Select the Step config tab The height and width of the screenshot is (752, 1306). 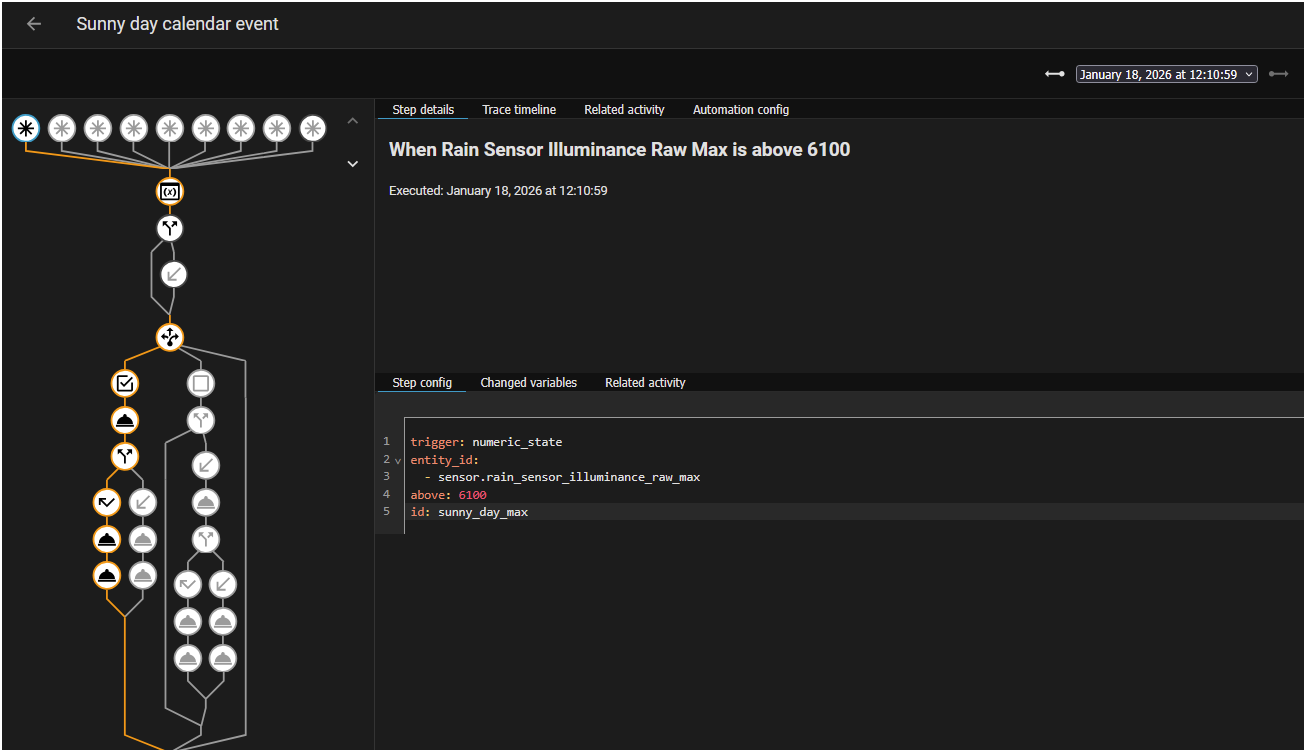421,383
